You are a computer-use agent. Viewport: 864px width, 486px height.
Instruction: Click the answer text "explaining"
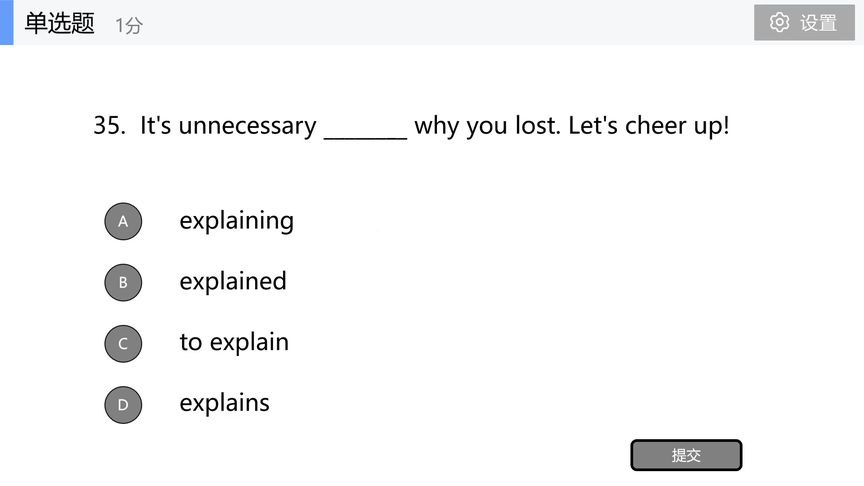point(236,222)
